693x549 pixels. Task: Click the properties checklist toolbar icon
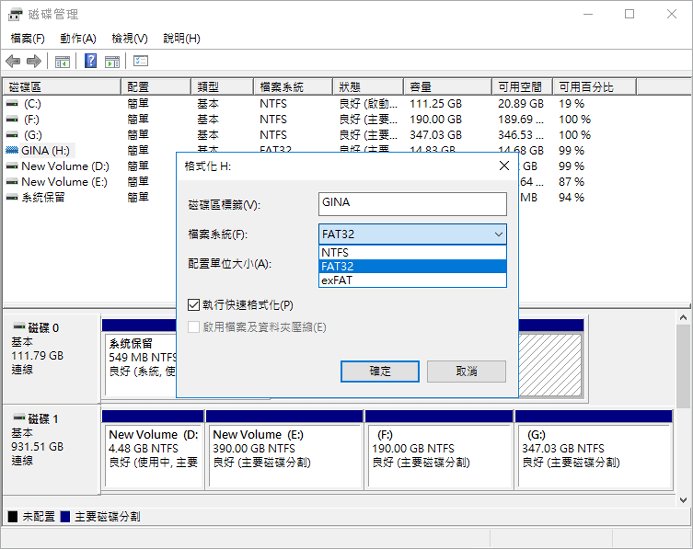pyautogui.click(x=141, y=61)
